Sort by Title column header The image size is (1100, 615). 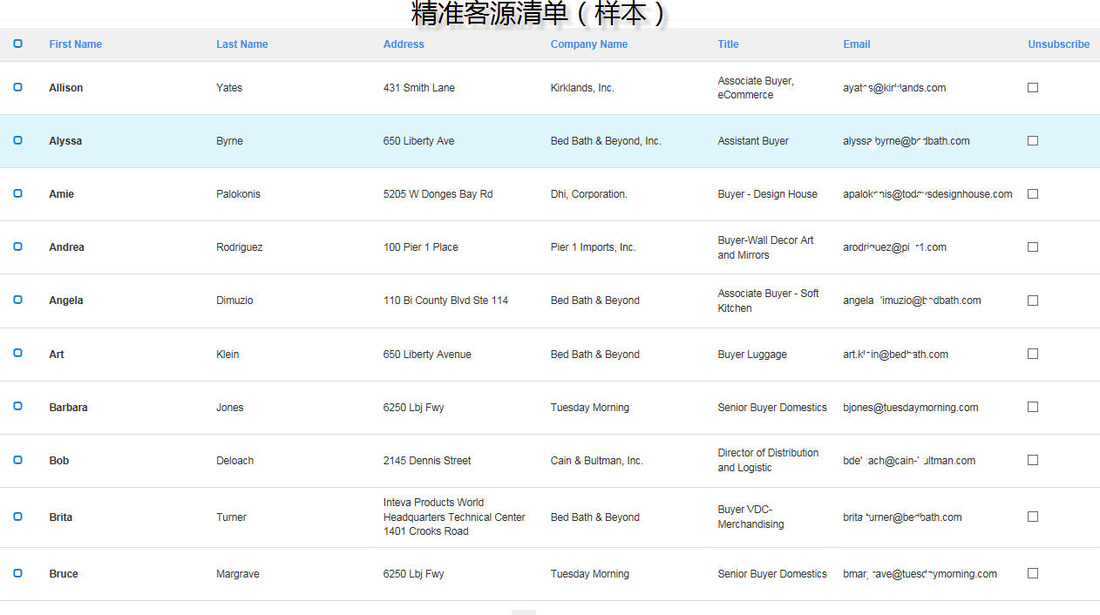pos(728,44)
